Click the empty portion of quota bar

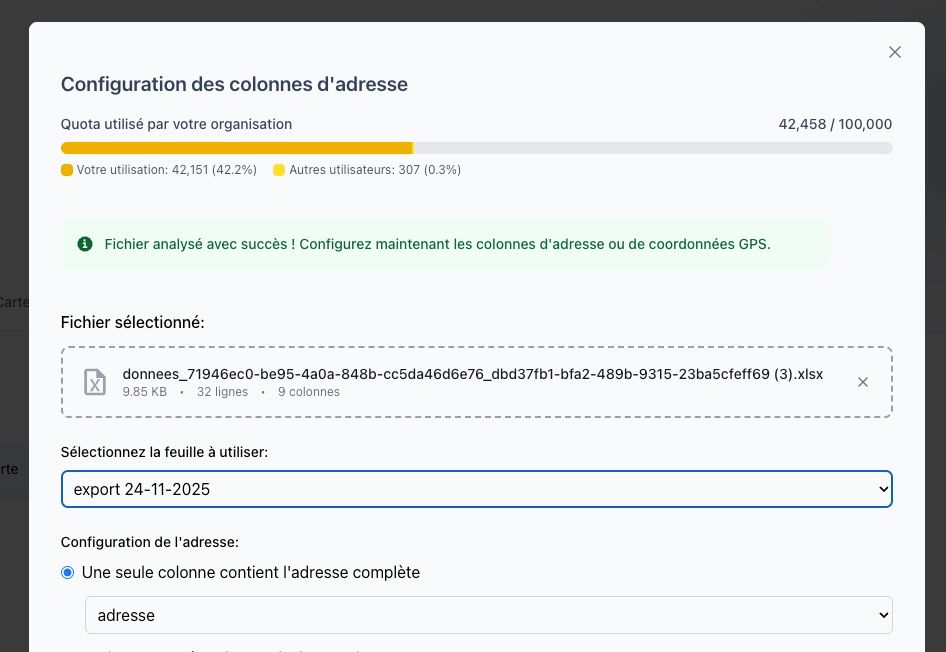(652, 148)
